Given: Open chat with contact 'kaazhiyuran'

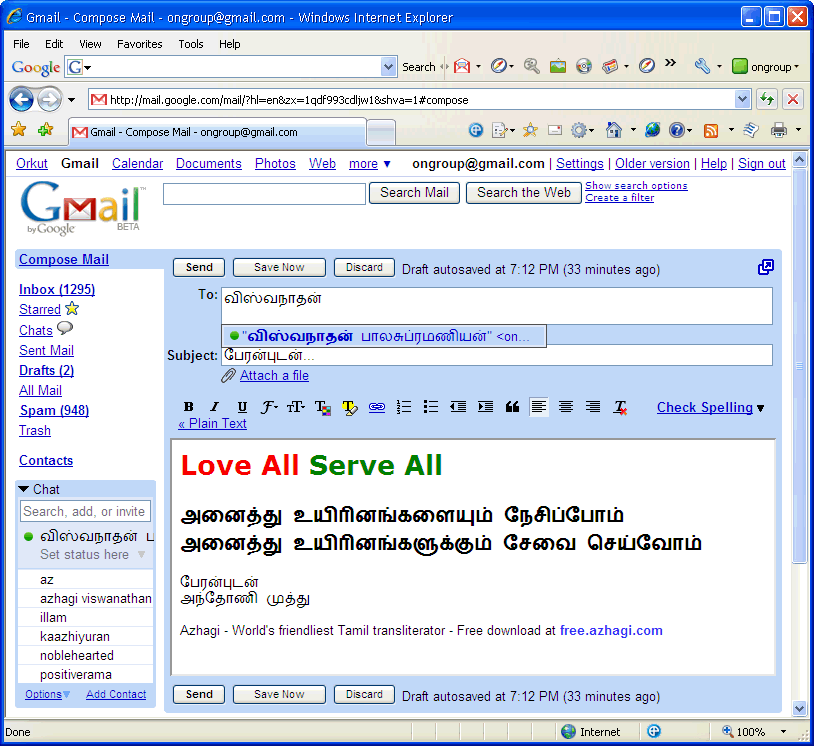Looking at the screenshot, I should (x=75, y=636).
